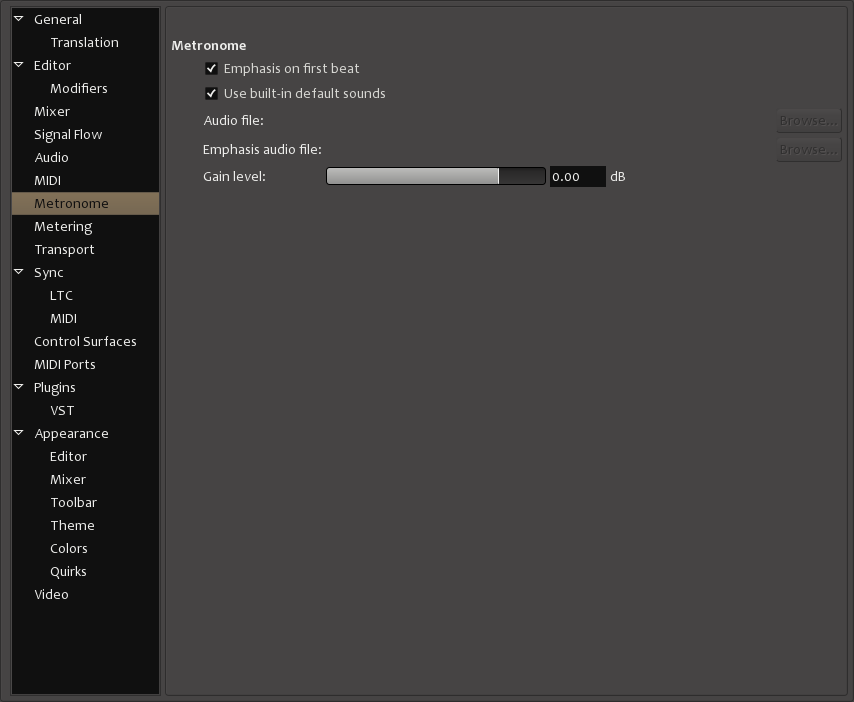Collapse the Editor section arrow at top
854x702 pixels.
tap(19, 65)
